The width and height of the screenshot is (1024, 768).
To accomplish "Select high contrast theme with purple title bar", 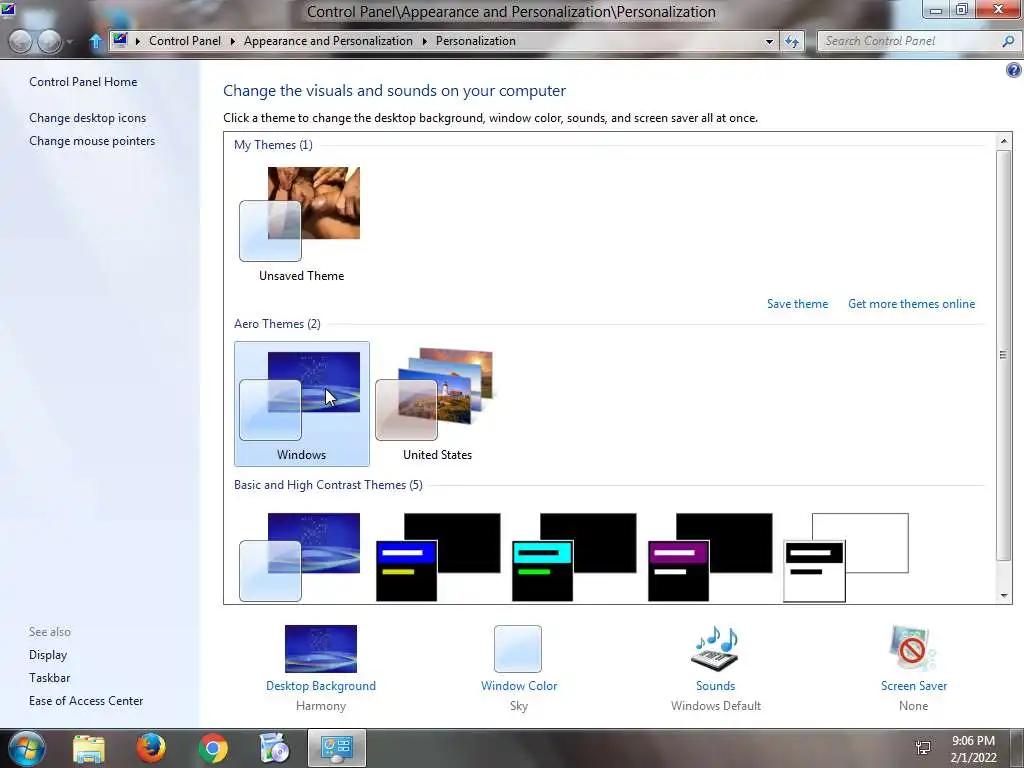I will point(710,557).
